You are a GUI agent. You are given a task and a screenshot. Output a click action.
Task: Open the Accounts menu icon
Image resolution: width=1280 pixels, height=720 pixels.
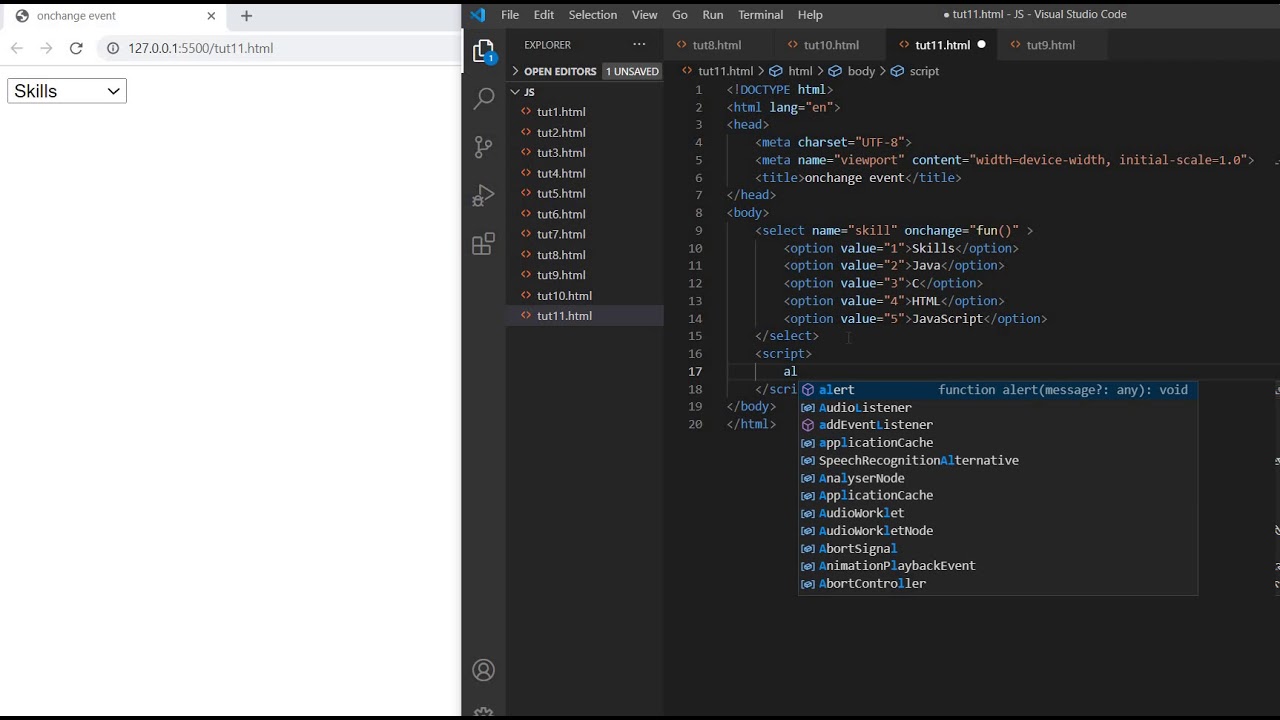484,670
